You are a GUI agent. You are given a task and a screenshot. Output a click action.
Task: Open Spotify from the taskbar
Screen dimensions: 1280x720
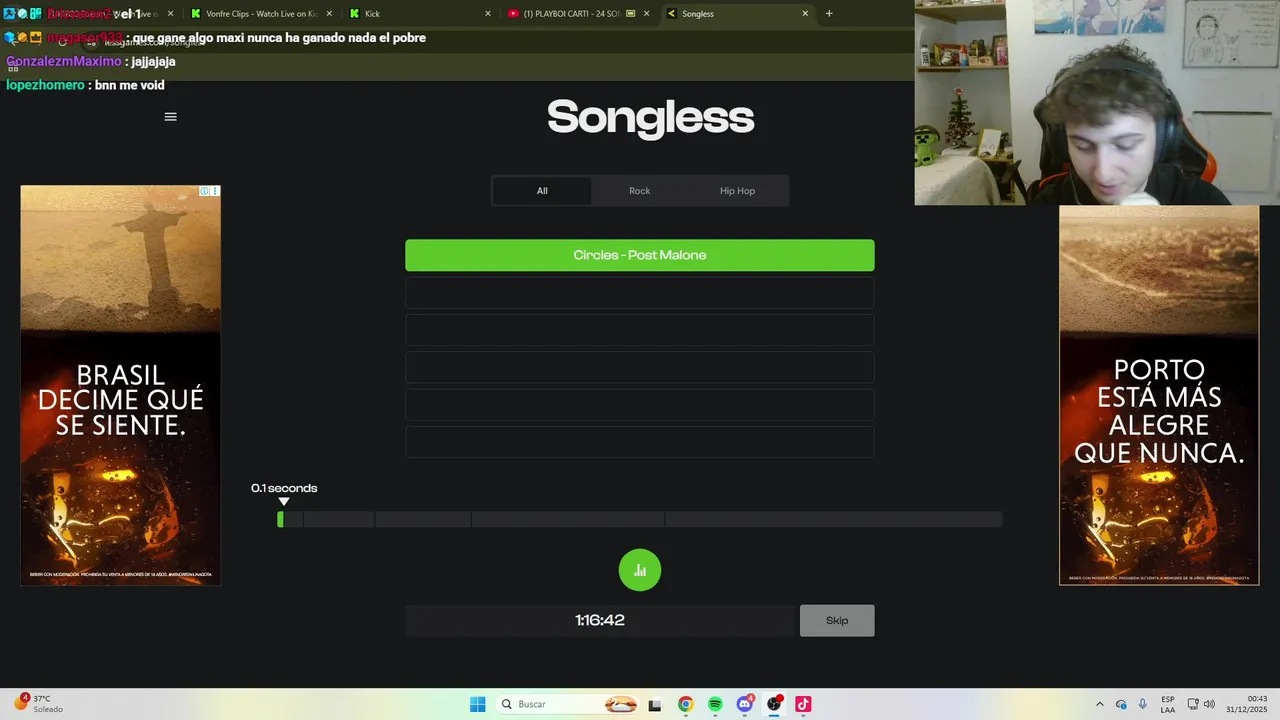[715, 704]
